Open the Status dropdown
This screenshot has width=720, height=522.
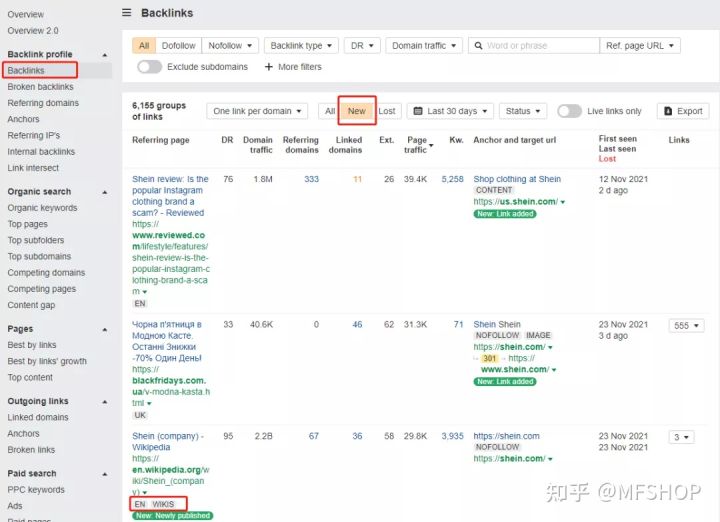coord(523,111)
